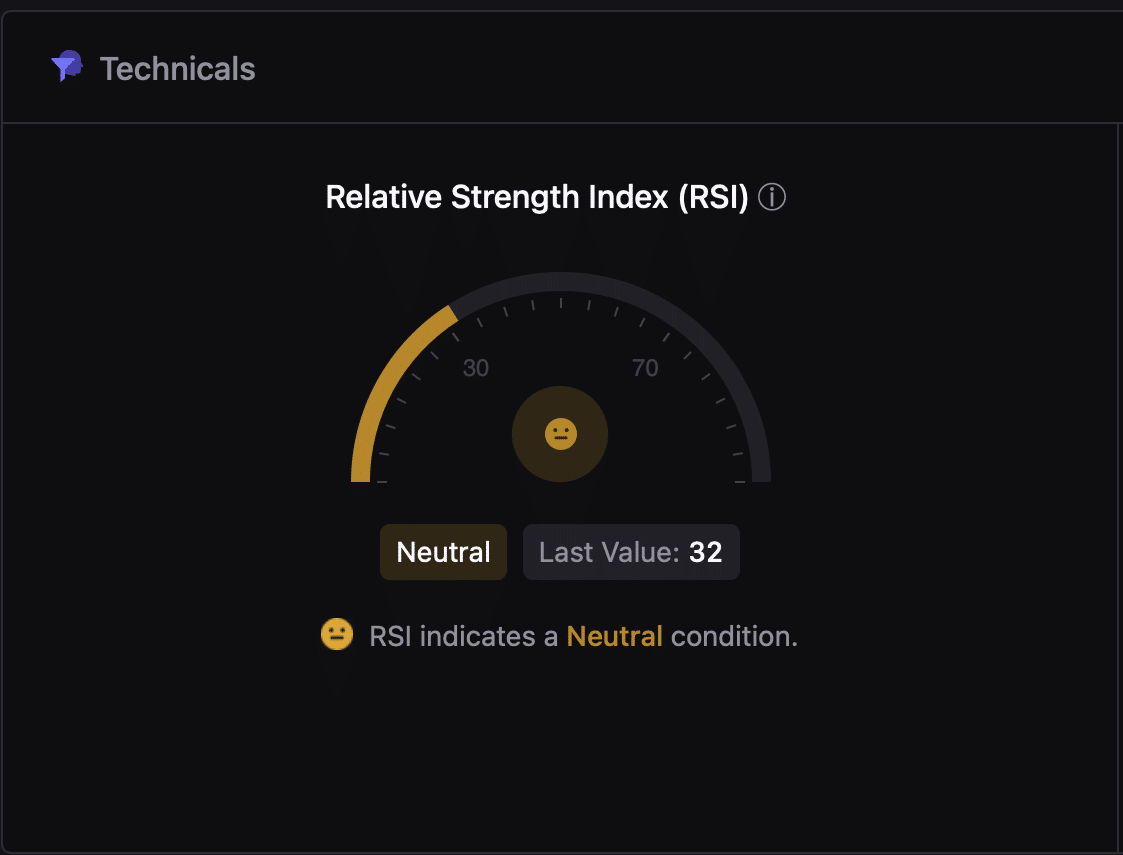The image size is (1123, 855).
Task: Click the Technicals panel heading
Action: pos(178,69)
